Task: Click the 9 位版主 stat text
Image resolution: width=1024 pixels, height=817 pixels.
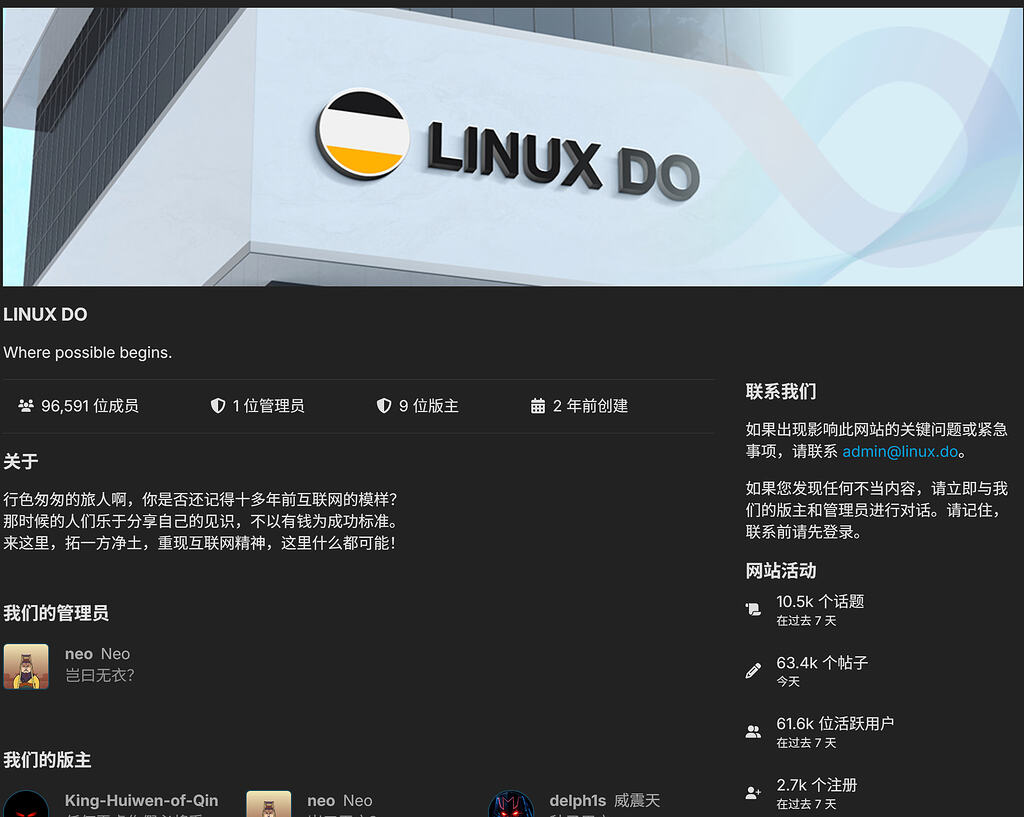Action: tap(428, 406)
